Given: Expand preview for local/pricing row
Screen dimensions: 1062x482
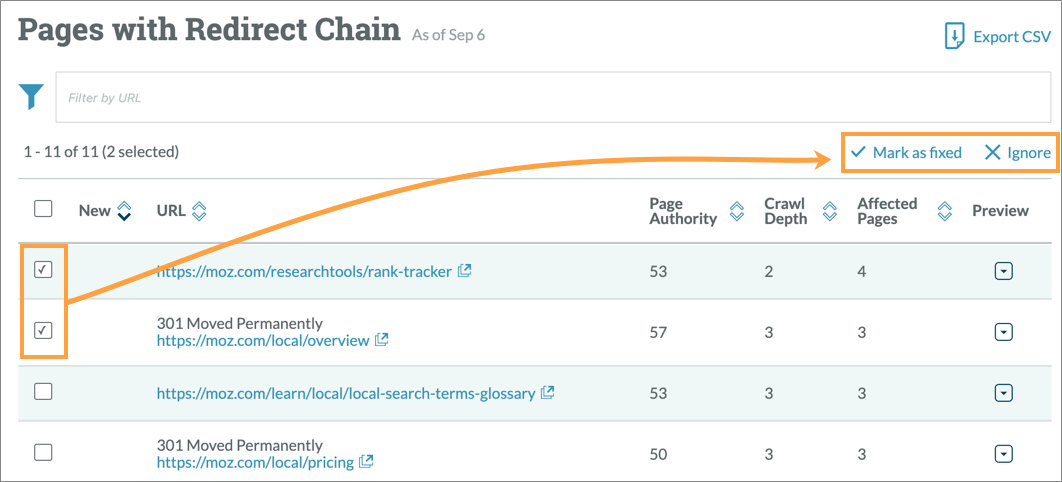Looking at the screenshot, I should [1004, 454].
